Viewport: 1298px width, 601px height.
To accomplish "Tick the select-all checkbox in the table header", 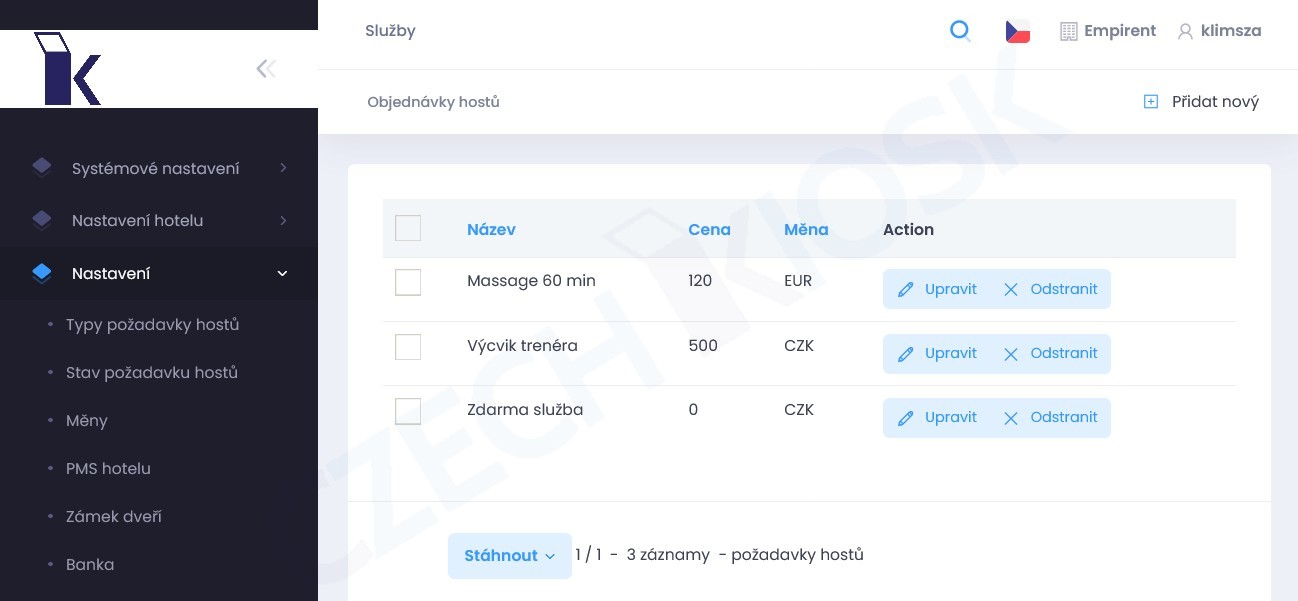I will [x=408, y=229].
